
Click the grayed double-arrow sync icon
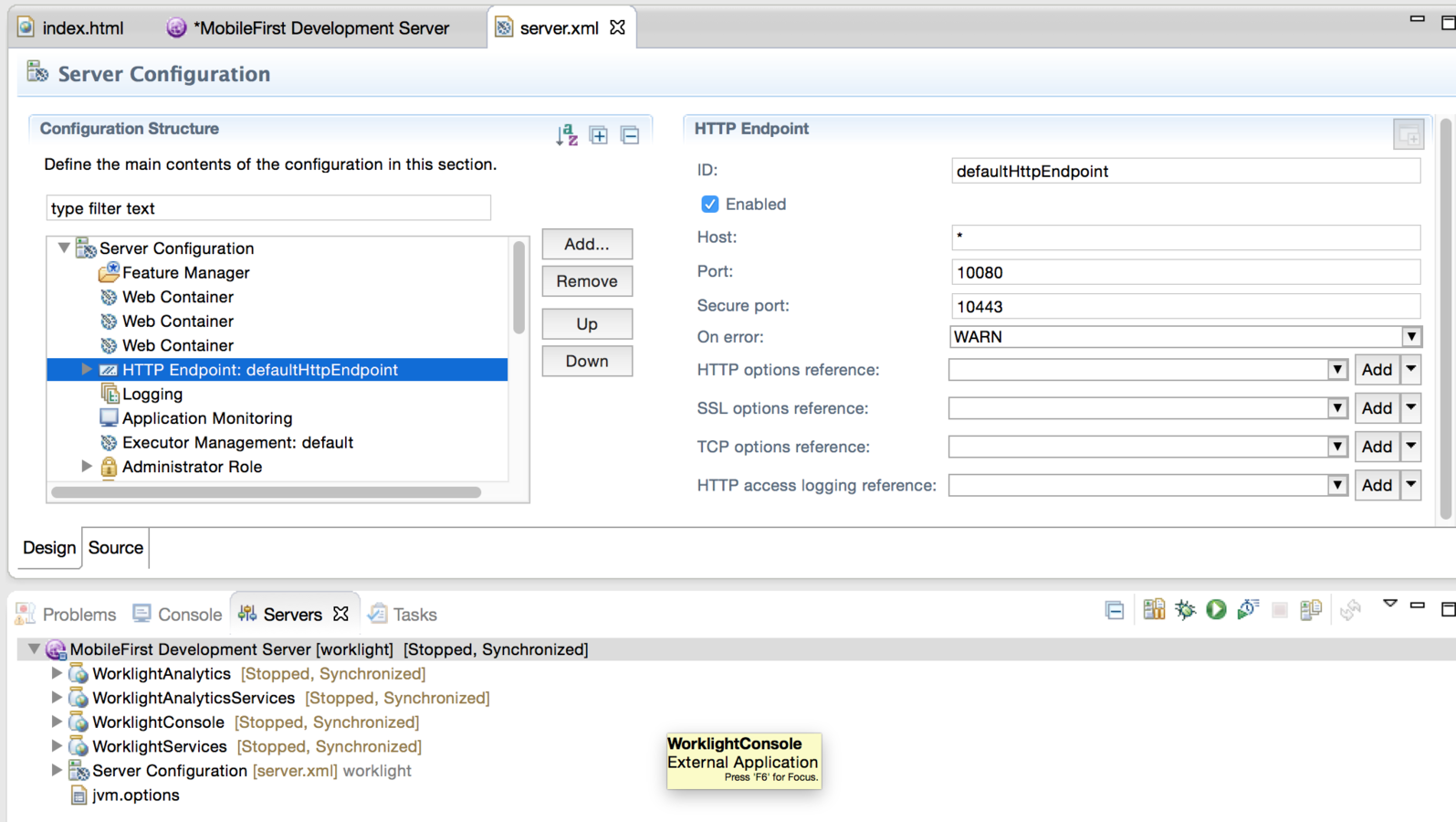click(1351, 609)
